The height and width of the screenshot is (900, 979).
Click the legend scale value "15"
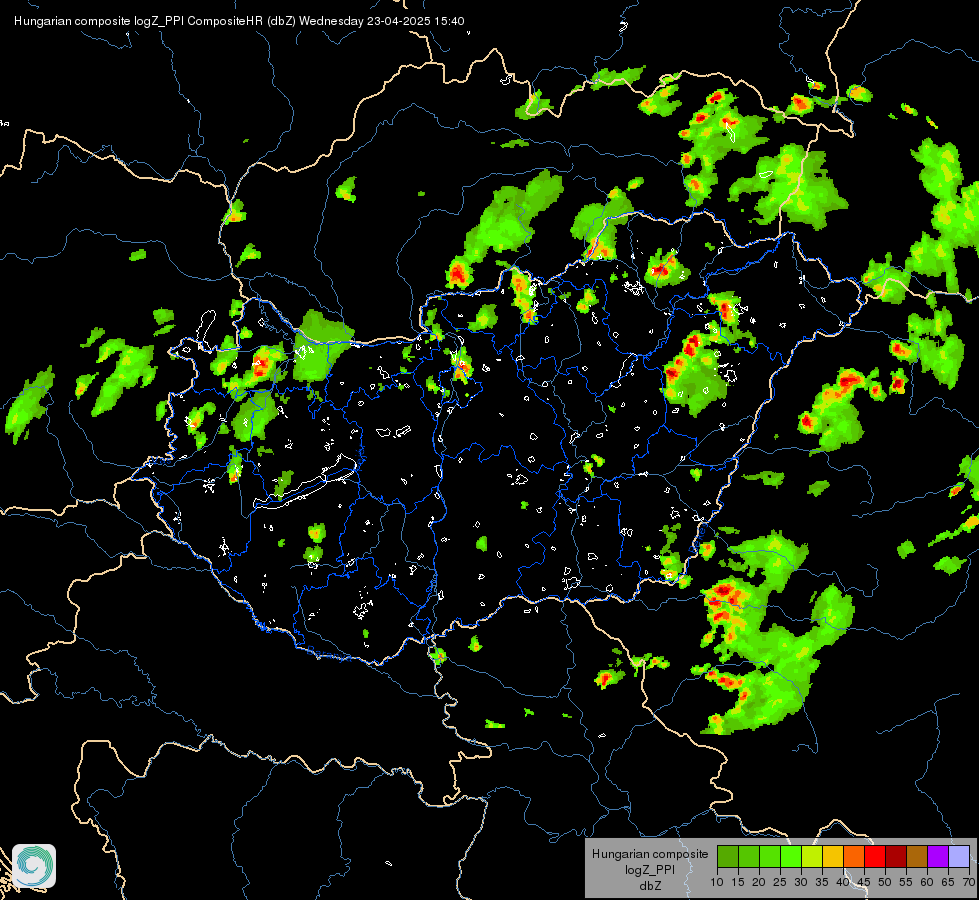(x=738, y=882)
